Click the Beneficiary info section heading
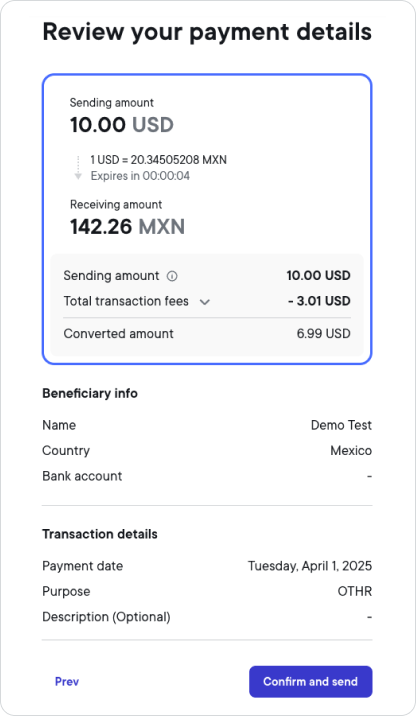Viewport: 416px width, 716px height. (x=90, y=393)
